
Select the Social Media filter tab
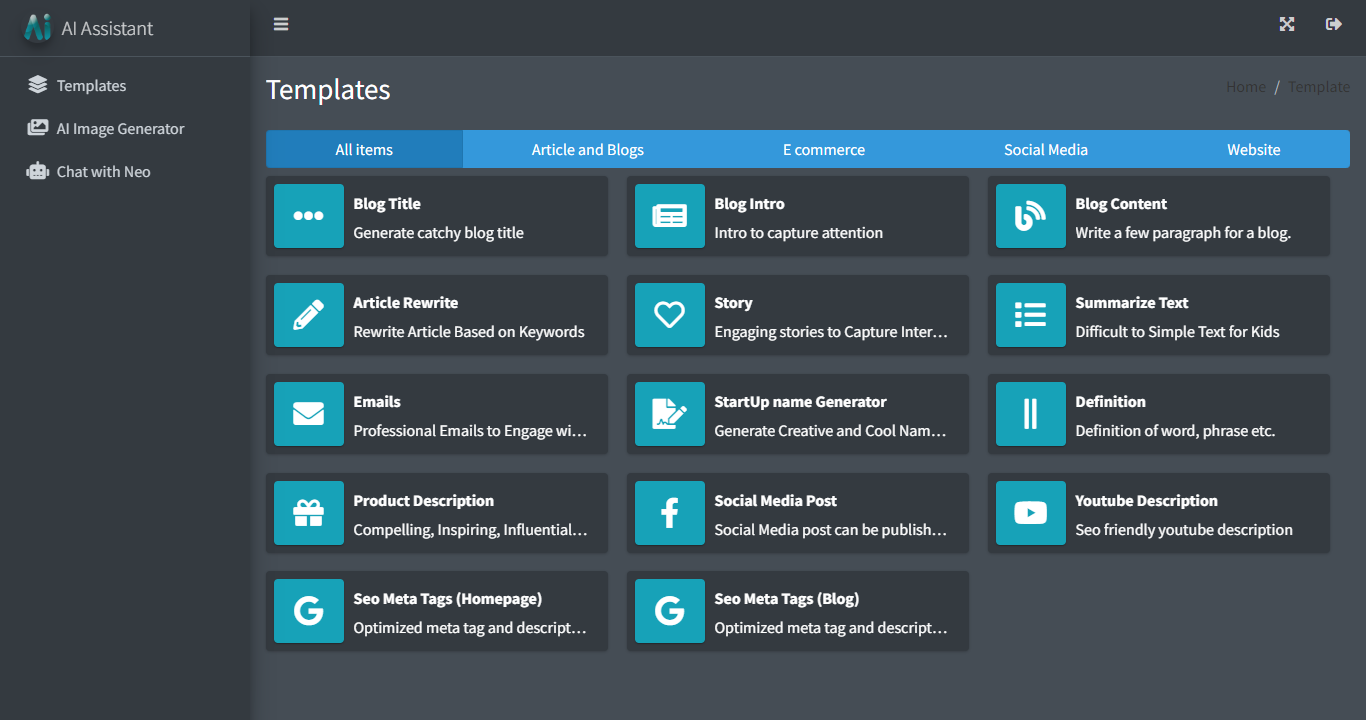pyautogui.click(x=1045, y=149)
